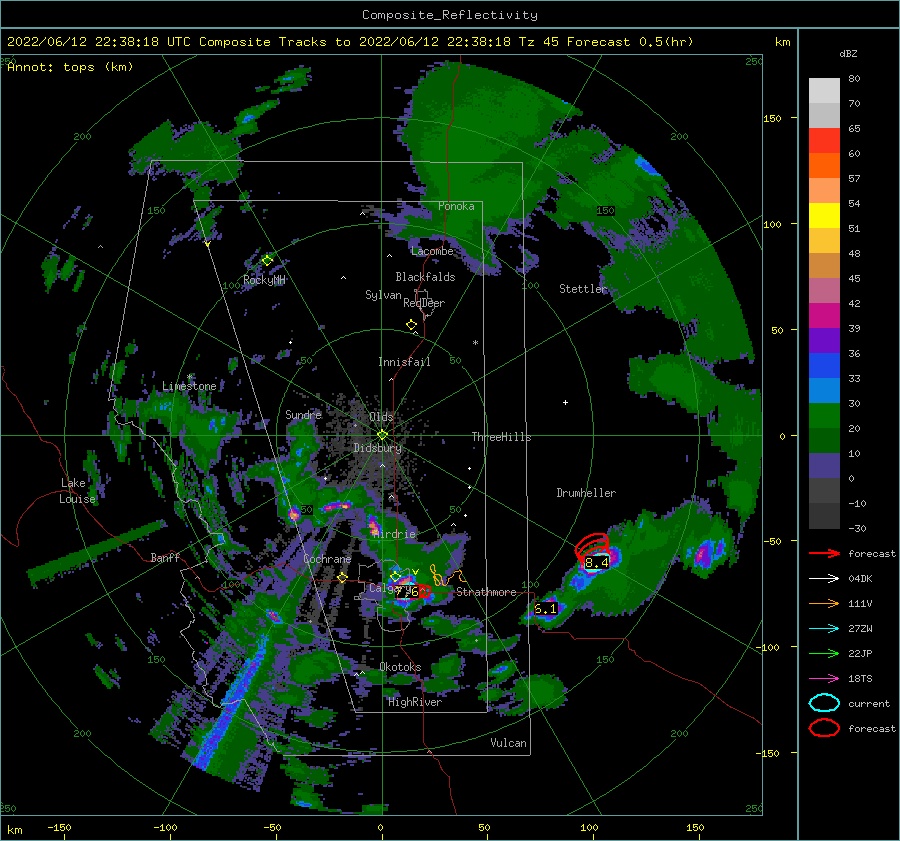
Task: Click the 8.4 storm top label
Action: click(596, 563)
